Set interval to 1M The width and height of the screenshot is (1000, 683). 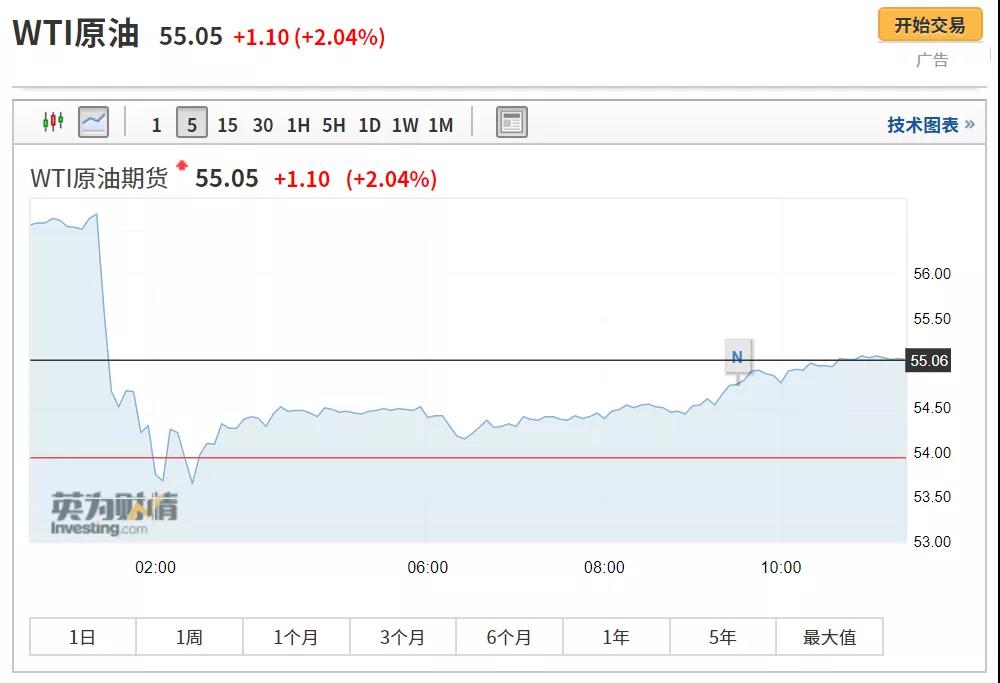441,125
